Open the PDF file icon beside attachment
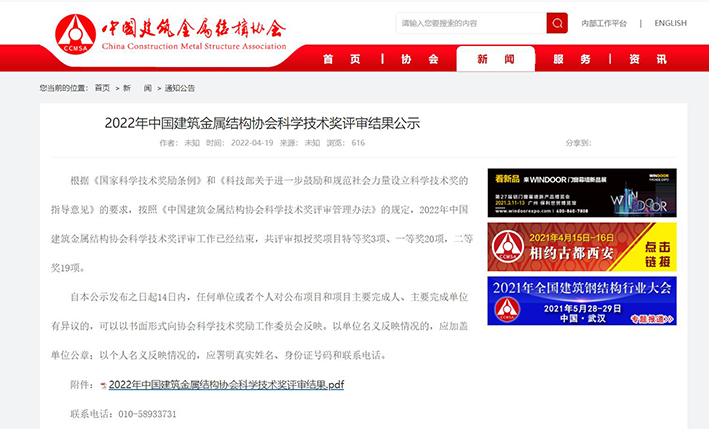This screenshot has height=429, width=709. click(102, 385)
